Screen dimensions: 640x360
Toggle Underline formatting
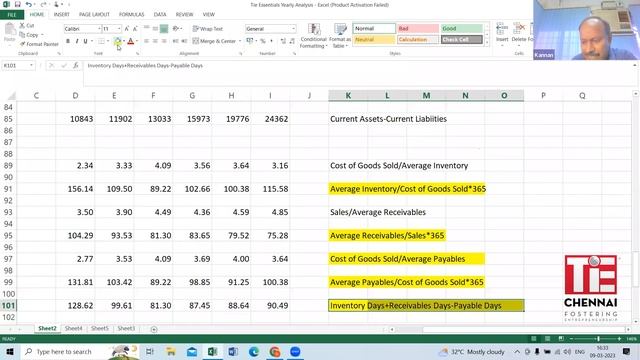[85, 41]
